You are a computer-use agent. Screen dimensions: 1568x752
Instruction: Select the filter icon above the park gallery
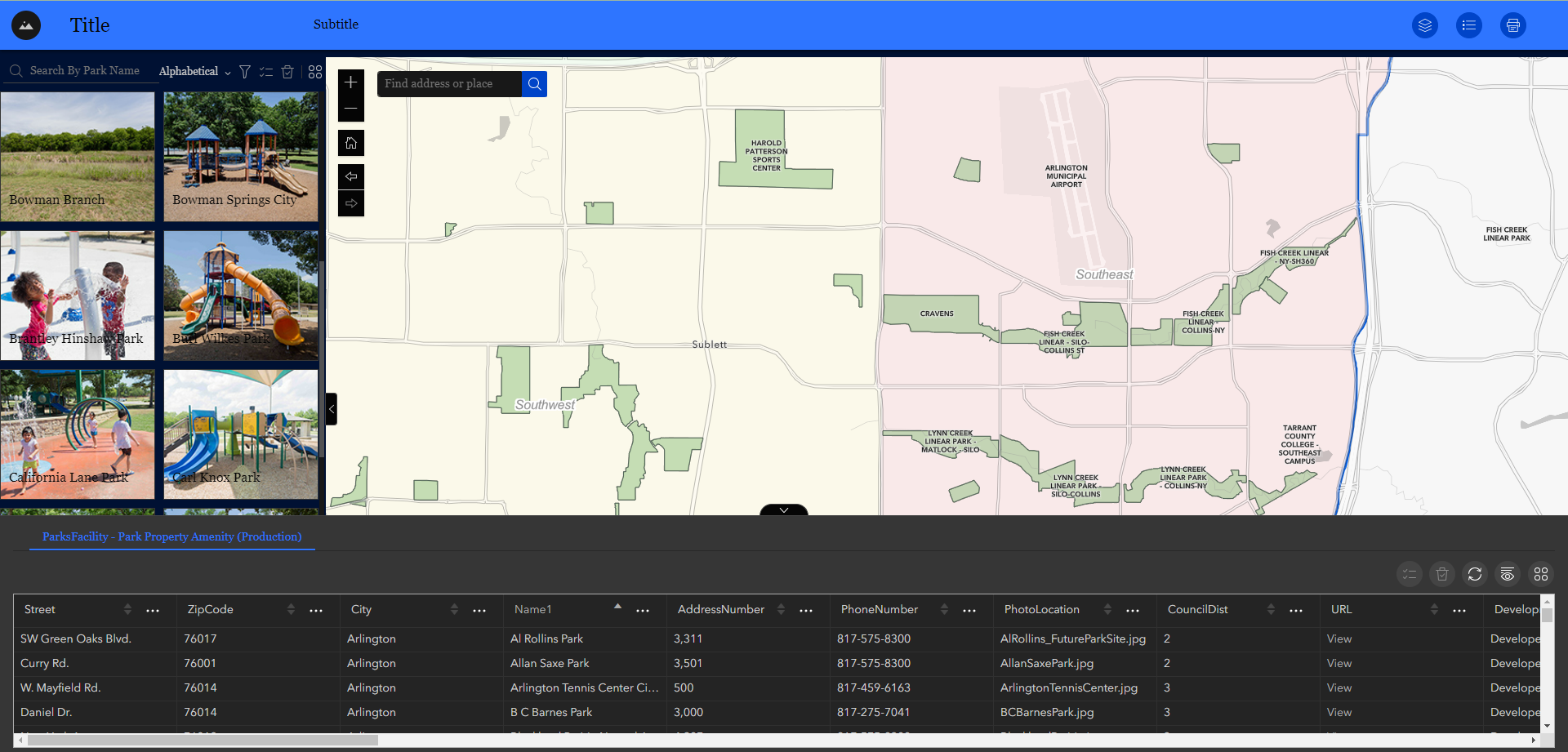click(245, 72)
